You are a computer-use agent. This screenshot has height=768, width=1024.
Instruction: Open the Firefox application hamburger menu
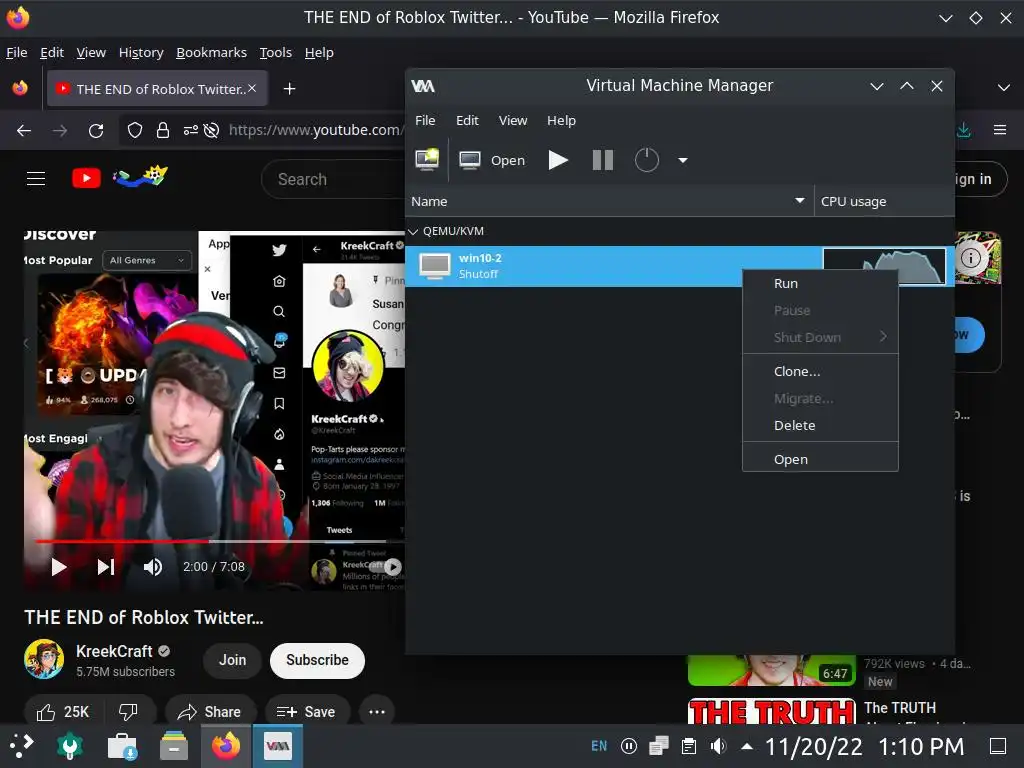[x=1000, y=130]
